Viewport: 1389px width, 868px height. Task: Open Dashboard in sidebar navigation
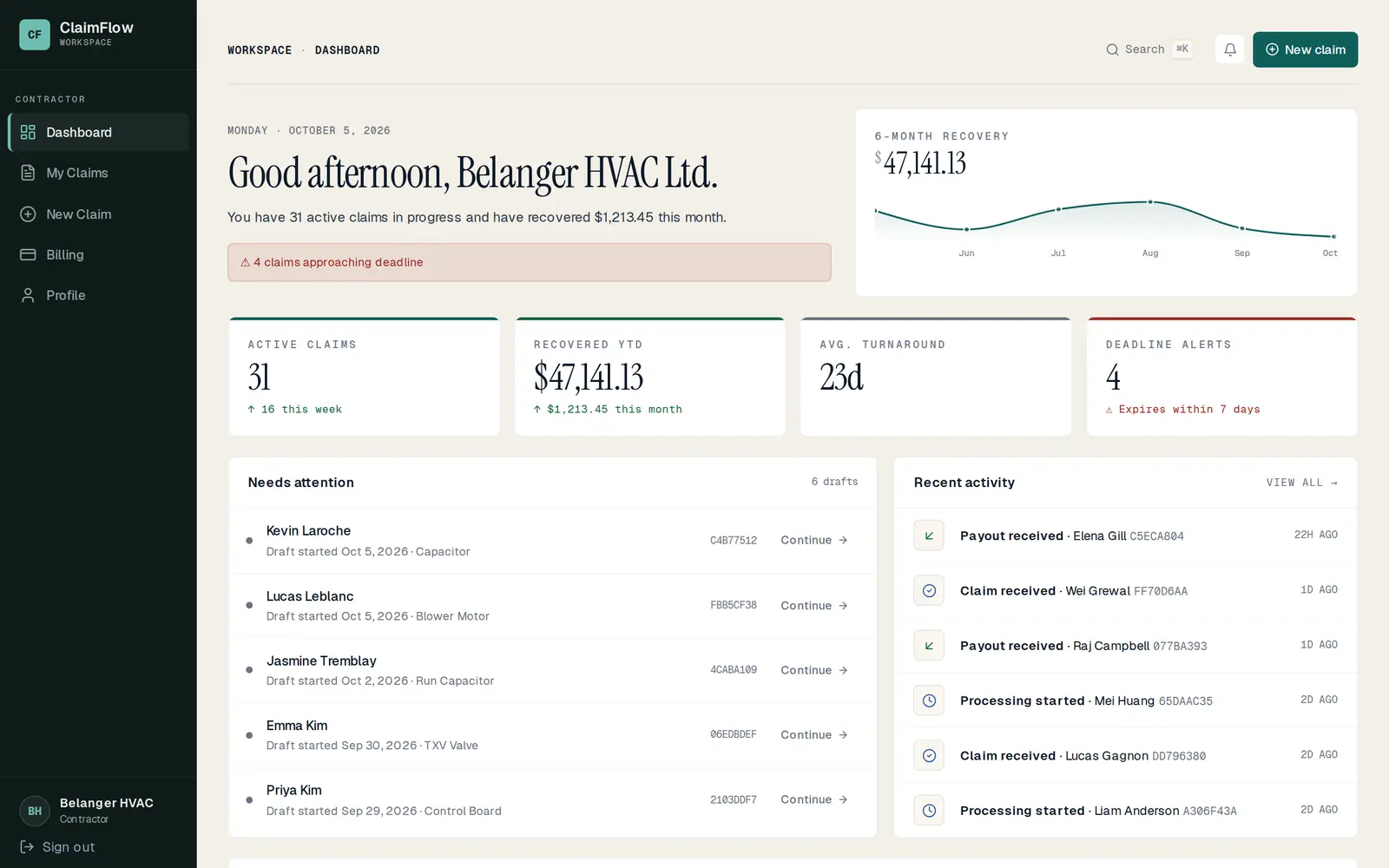coord(98,132)
